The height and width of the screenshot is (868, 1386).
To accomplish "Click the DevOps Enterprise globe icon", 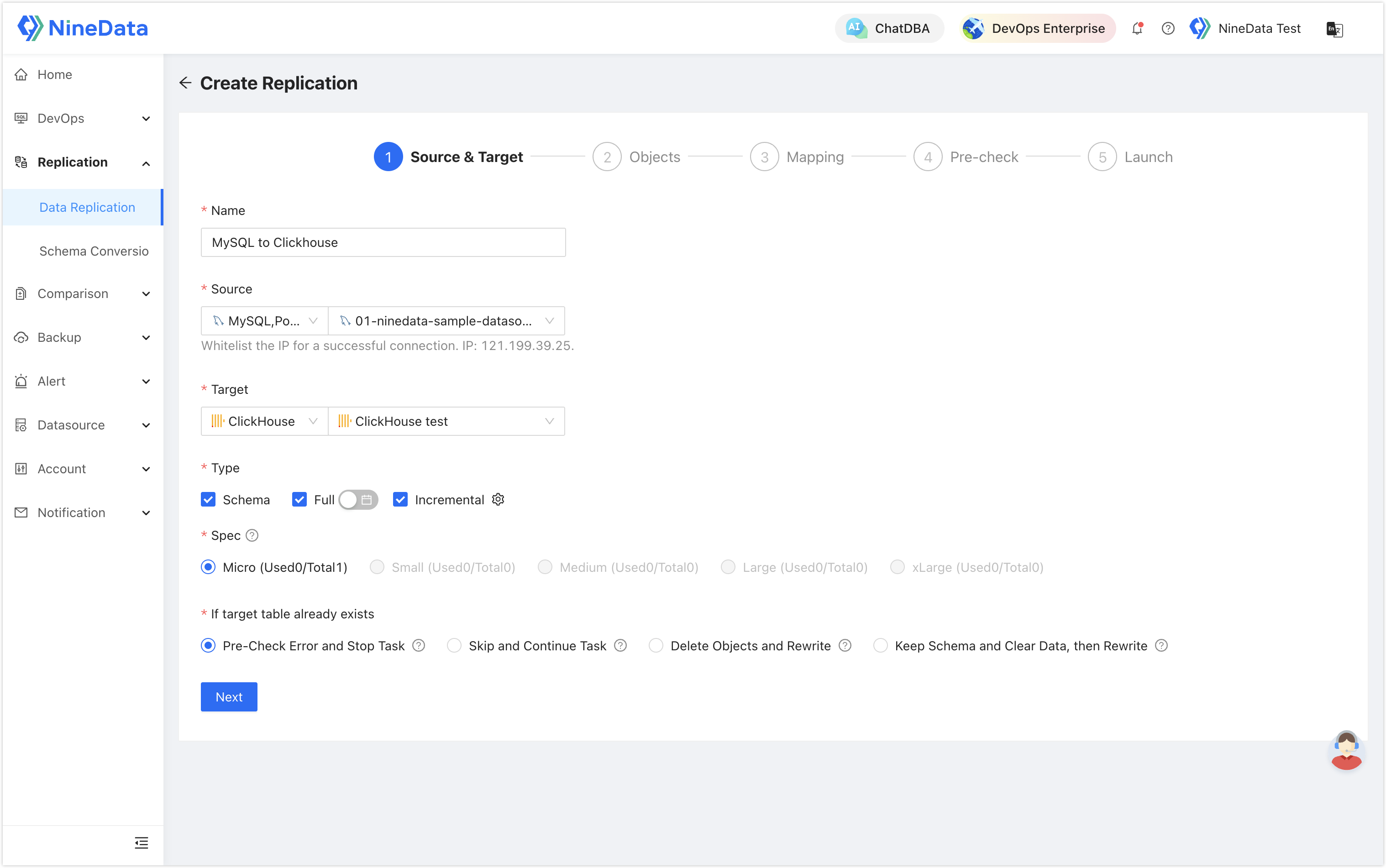I will pos(973,28).
